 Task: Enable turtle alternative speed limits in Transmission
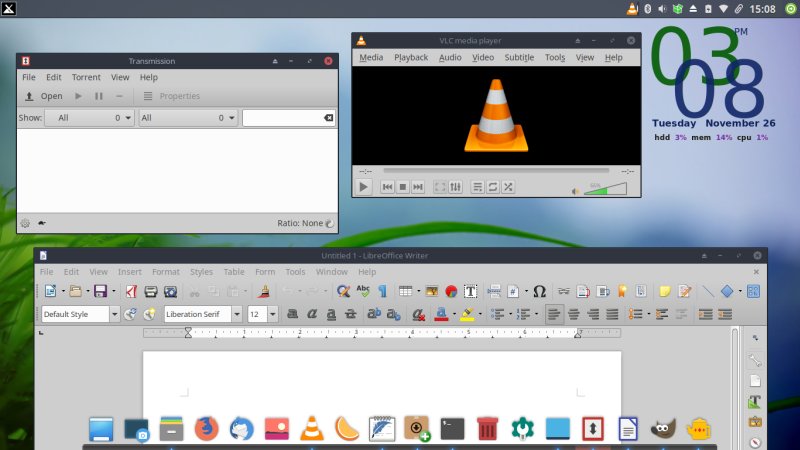point(43,223)
